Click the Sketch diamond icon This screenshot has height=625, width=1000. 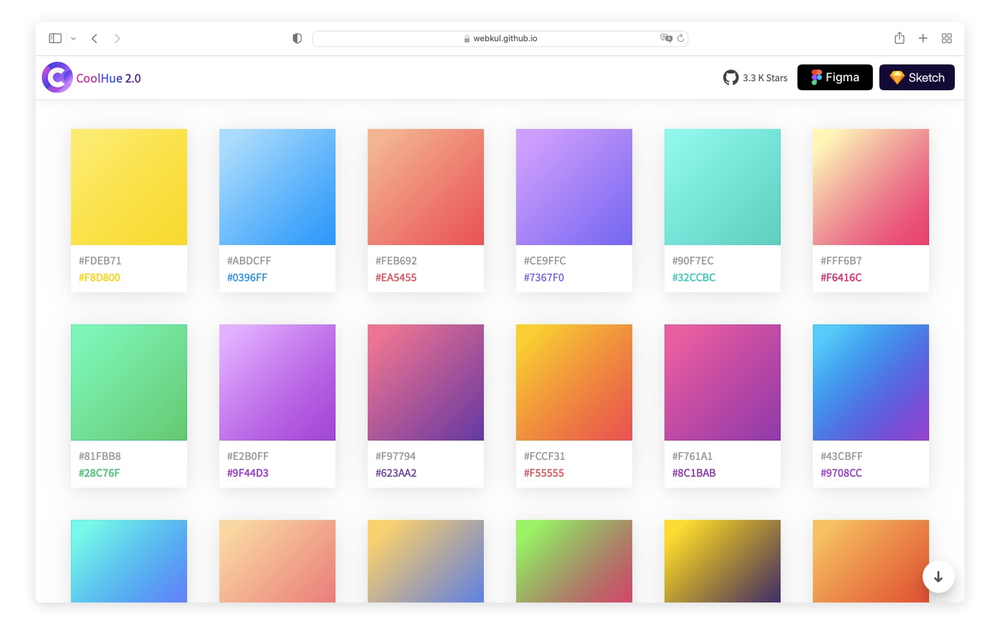click(897, 77)
